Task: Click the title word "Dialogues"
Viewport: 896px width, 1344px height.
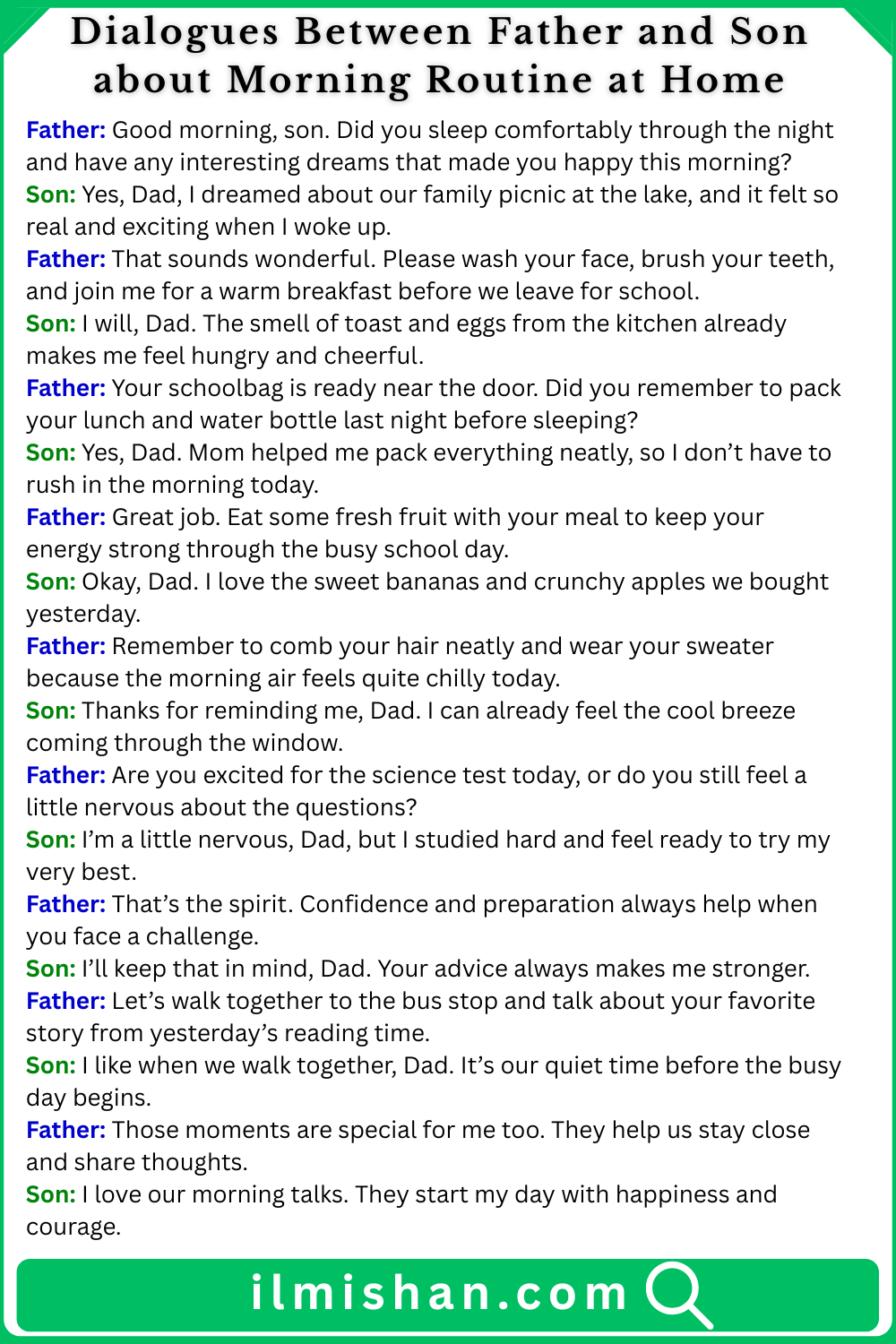Action: coord(174,32)
